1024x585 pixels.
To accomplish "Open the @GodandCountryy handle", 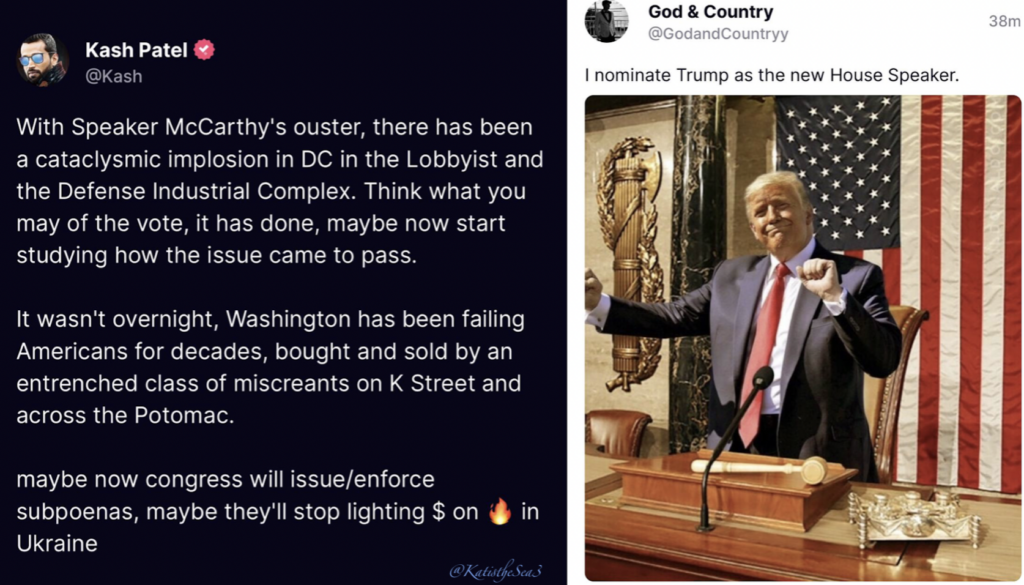I will point(718,34).
